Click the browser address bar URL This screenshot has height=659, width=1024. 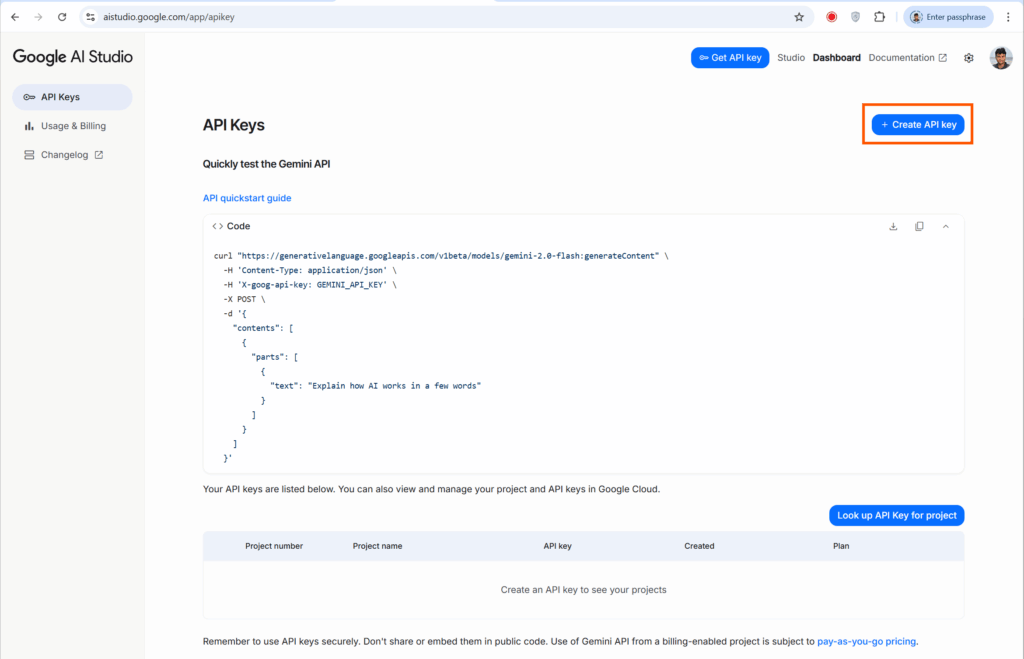coord(169,17)
